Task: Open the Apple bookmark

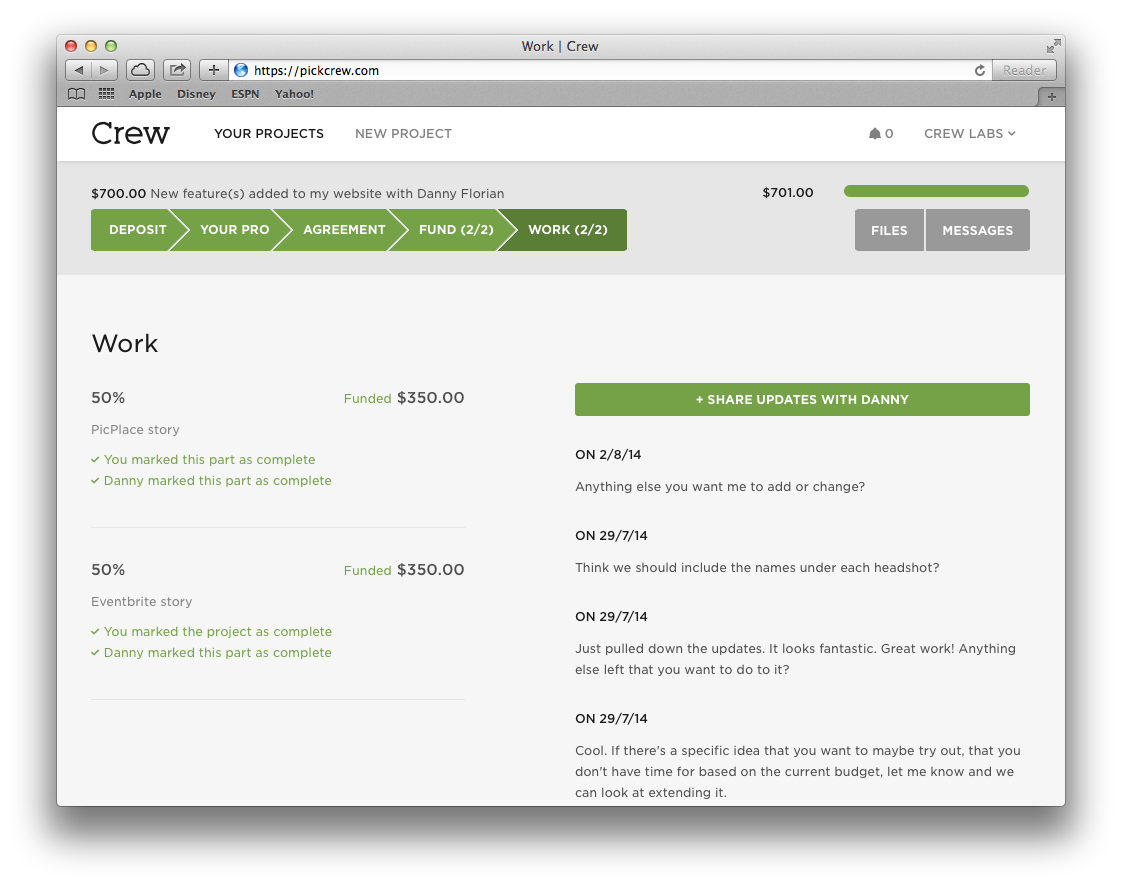Action: click(x=145, y=94)
